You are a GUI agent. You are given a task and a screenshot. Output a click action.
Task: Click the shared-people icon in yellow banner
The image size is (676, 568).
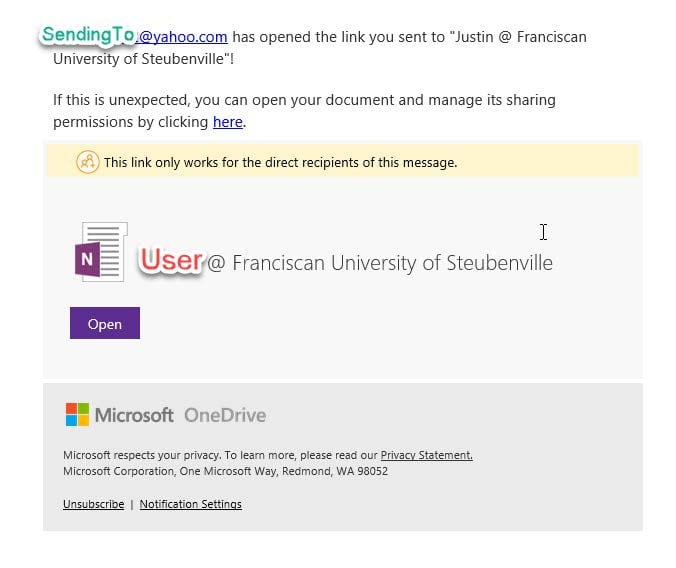click(x=88, y=162)
